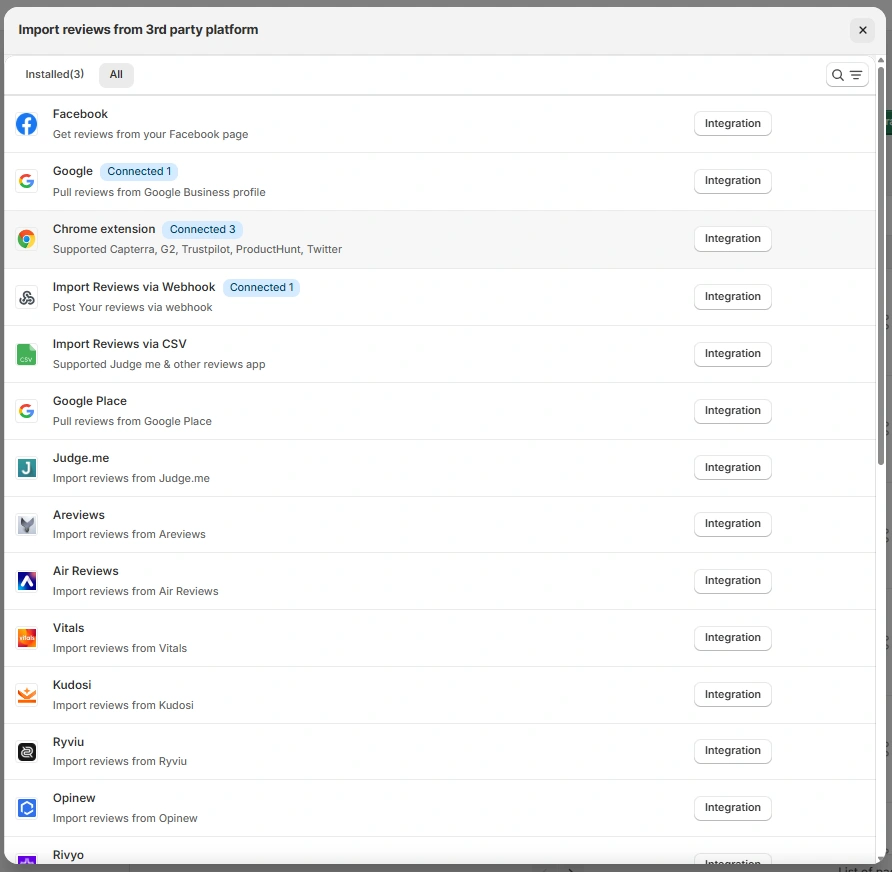Image resolution: width=892 pixels, height=872 pixels.
Task: Click the Vitals app icon
Action: coord(26,637)
